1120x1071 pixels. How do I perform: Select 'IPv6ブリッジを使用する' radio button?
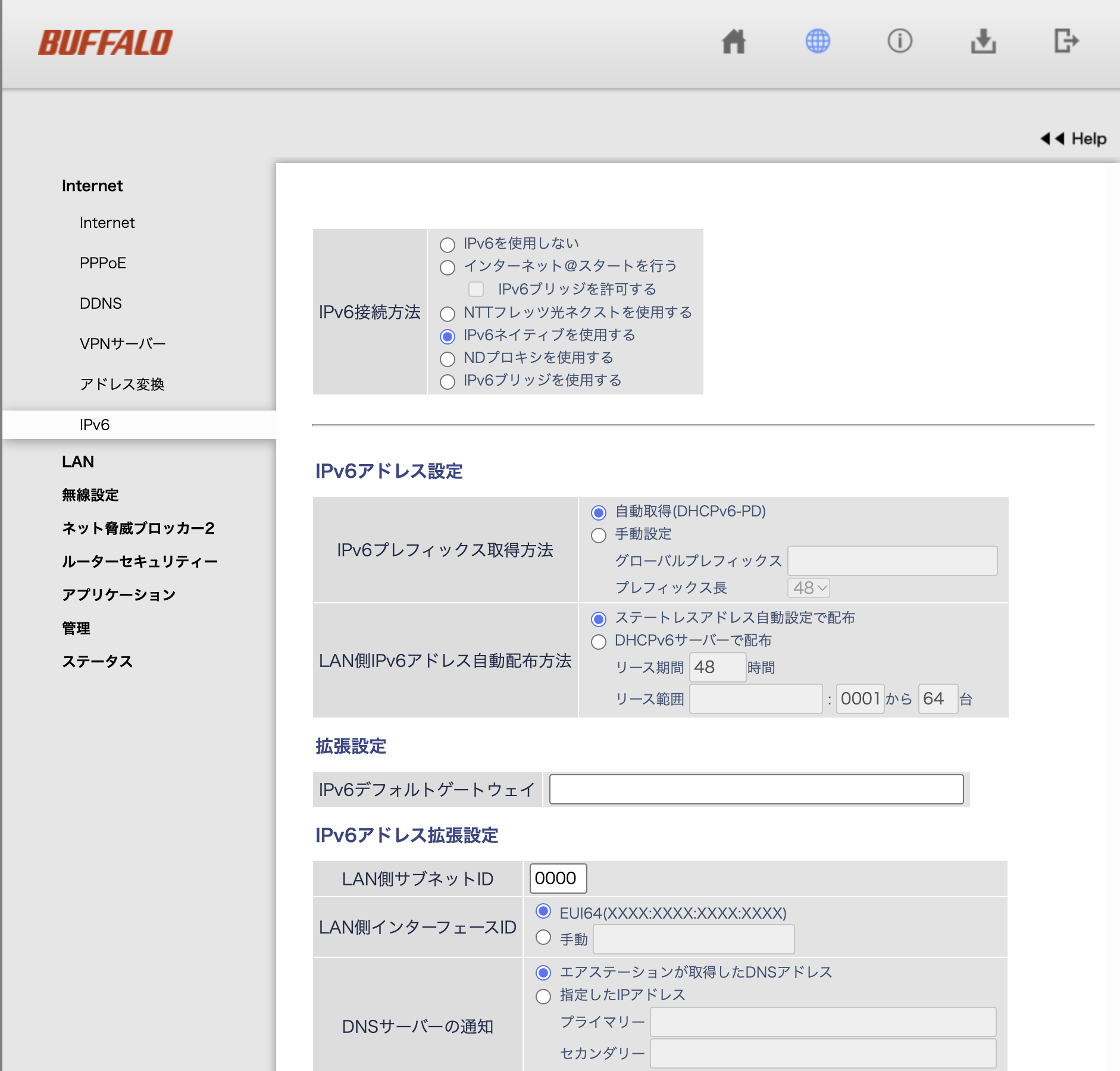pos(448,381)
